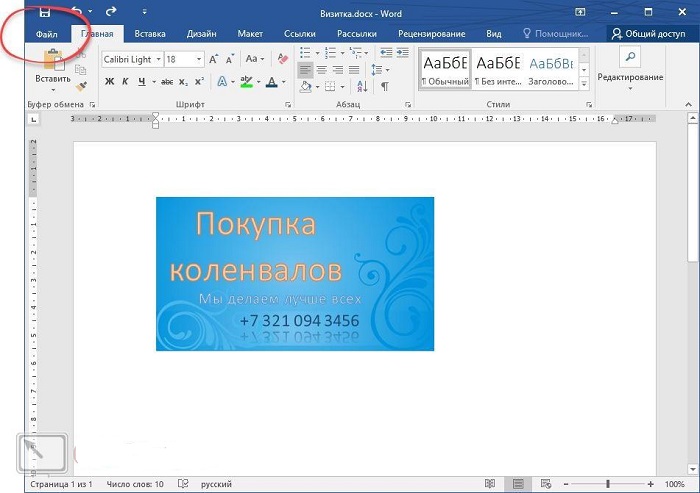
Task: Click the Copy icon in clipboard group
Action: point(81,70)
